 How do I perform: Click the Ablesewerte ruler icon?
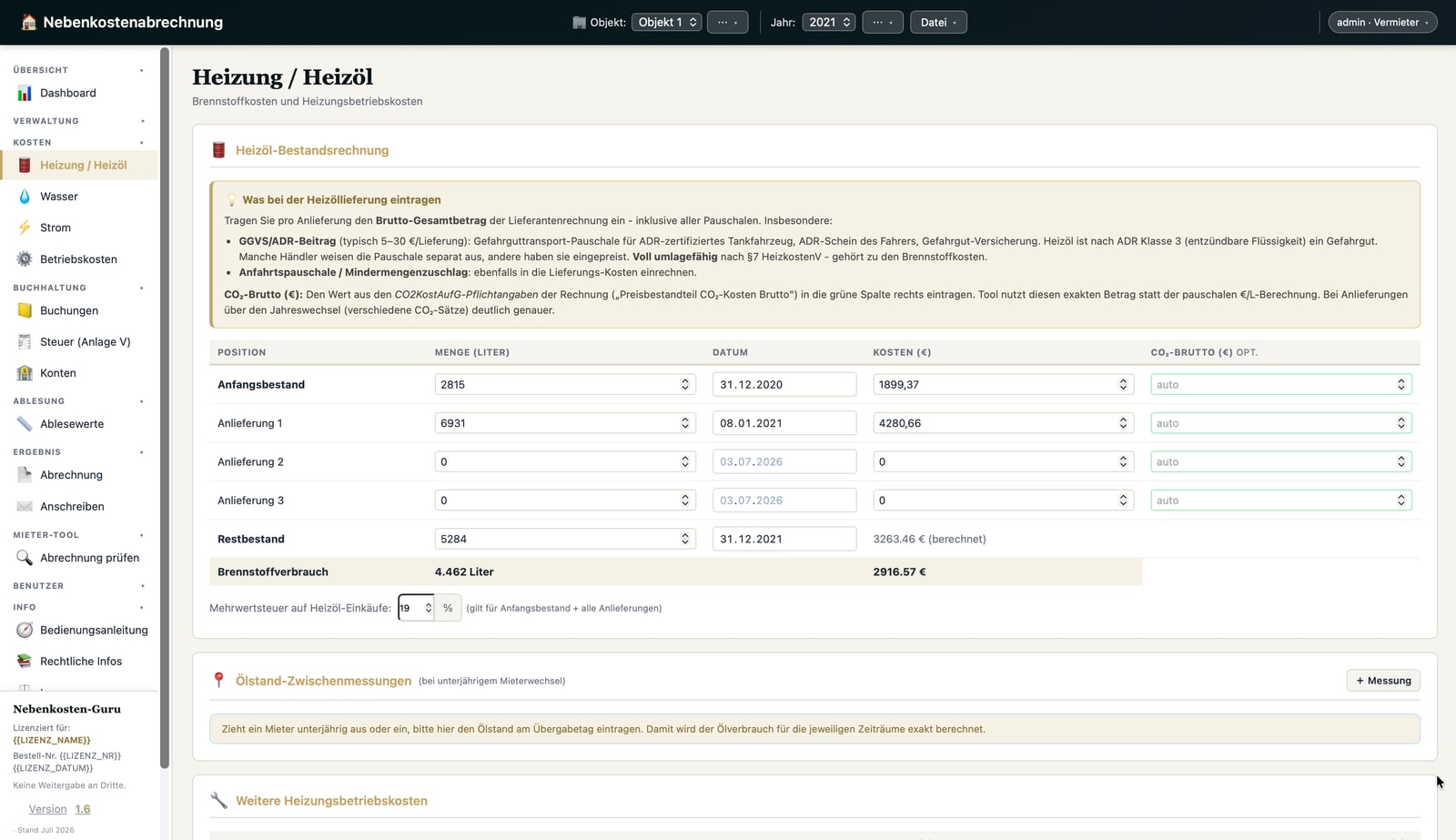25,424
